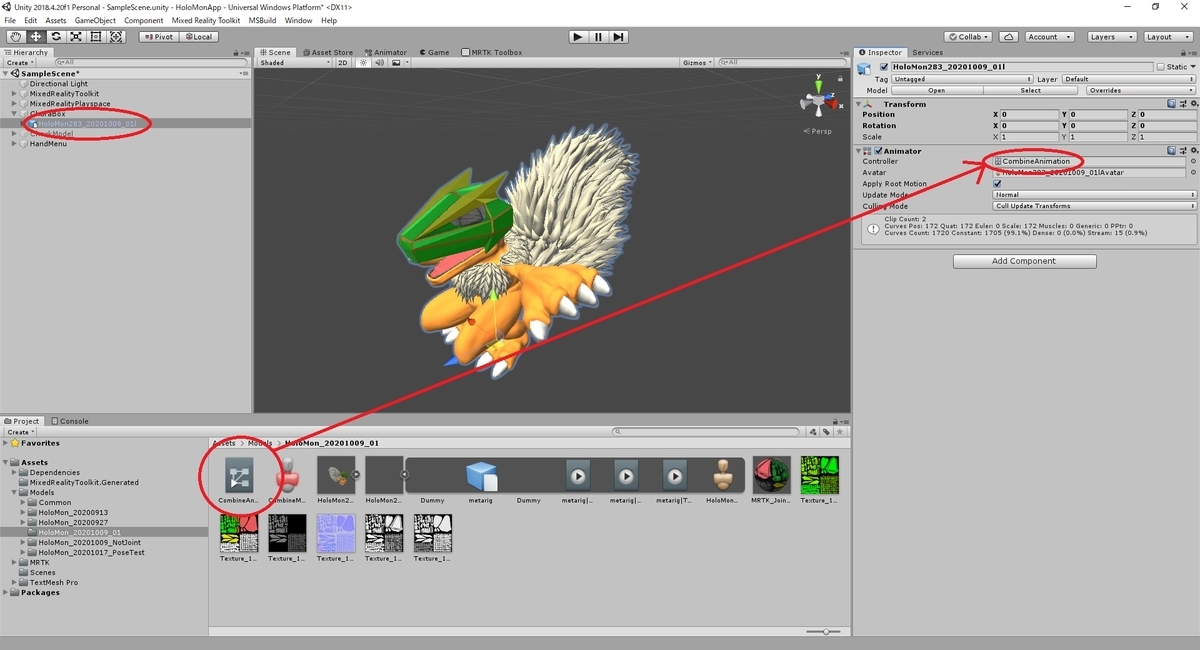Click the model Select button
This screenshot has height=650, width=1200.
[1030, 90]
